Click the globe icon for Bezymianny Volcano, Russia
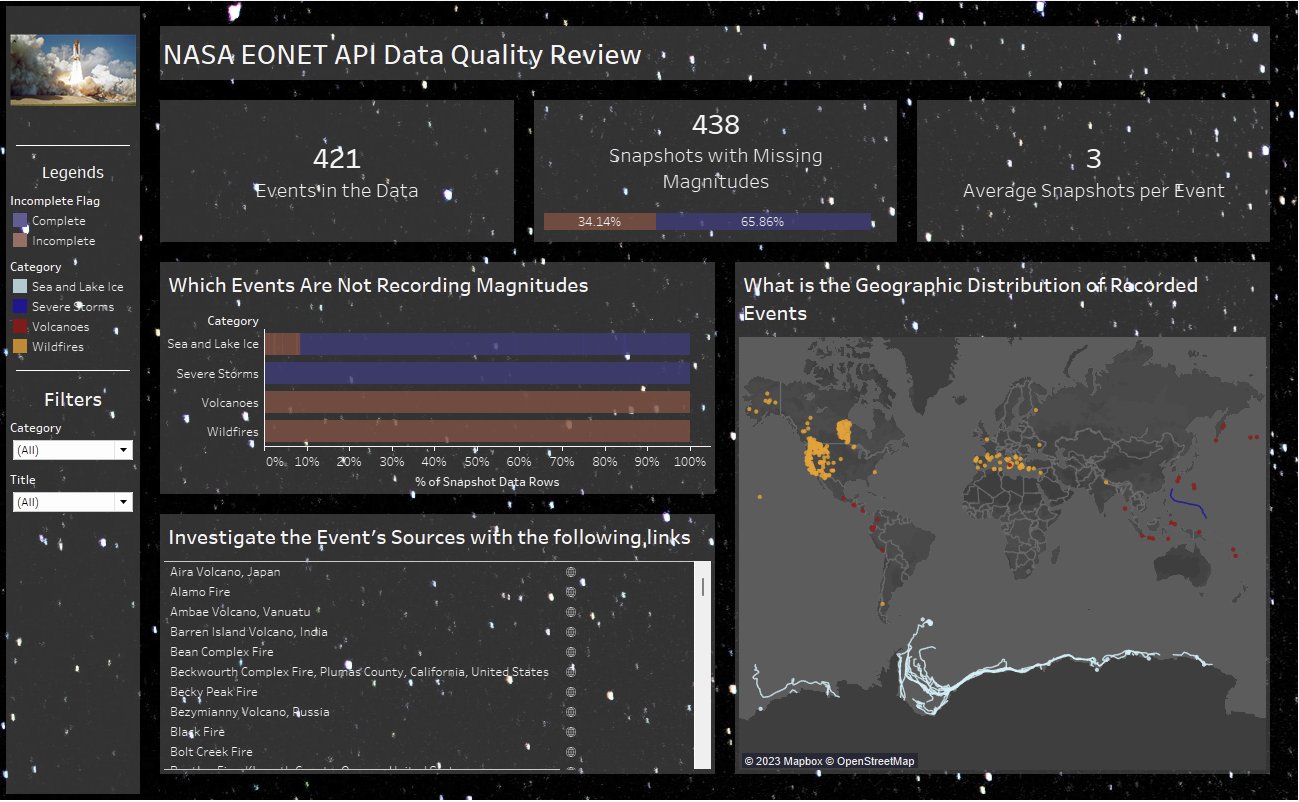 point(571,712)
